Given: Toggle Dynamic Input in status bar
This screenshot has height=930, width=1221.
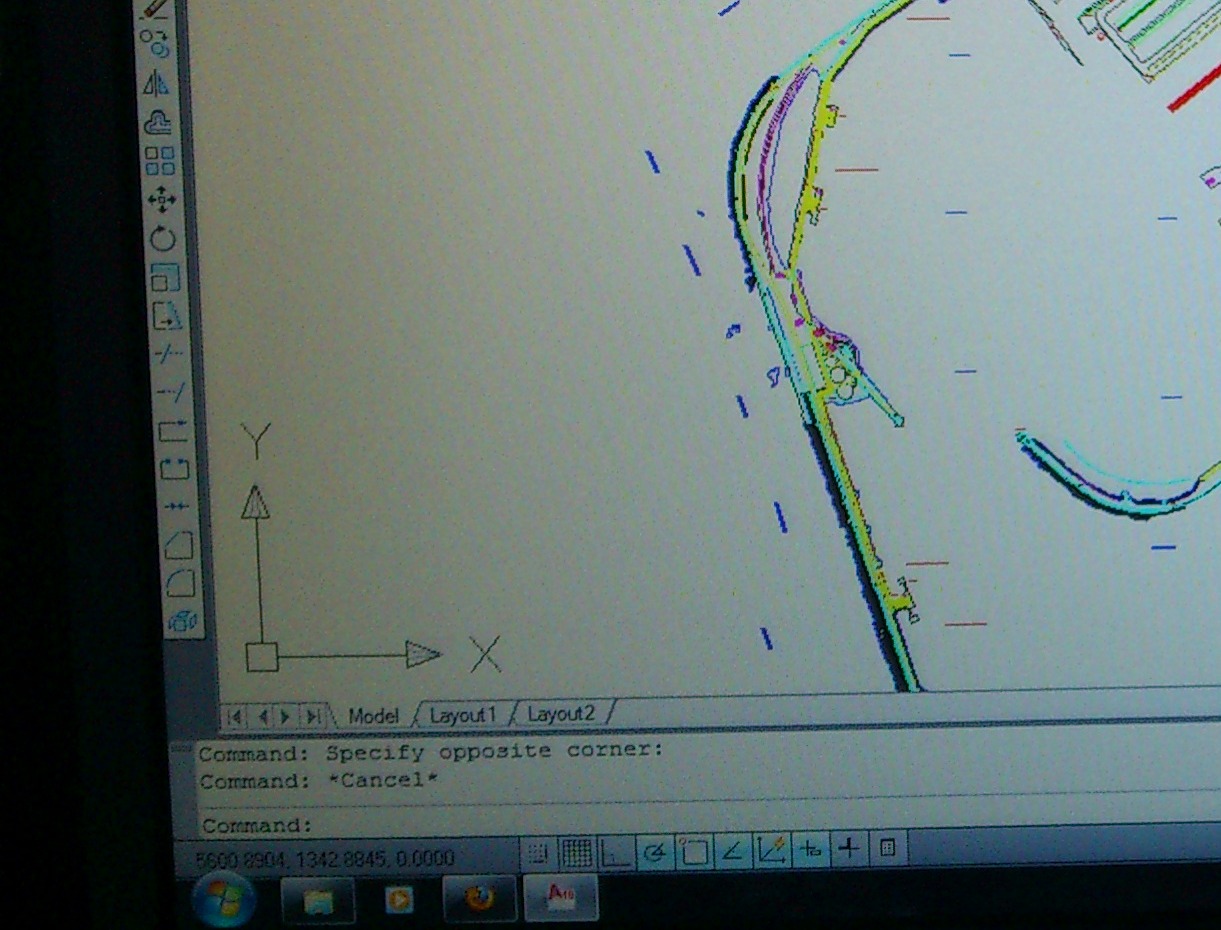Looking at the screenshot, I should [x=811, y=851].
